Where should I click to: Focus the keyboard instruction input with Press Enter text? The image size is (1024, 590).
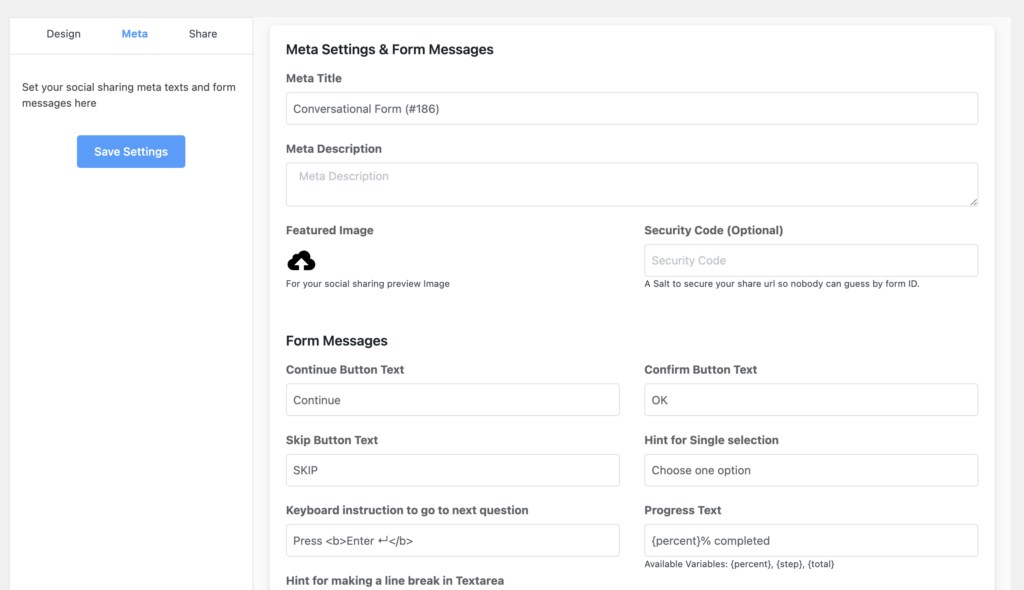pyautogui.click(x=452, y=540)
